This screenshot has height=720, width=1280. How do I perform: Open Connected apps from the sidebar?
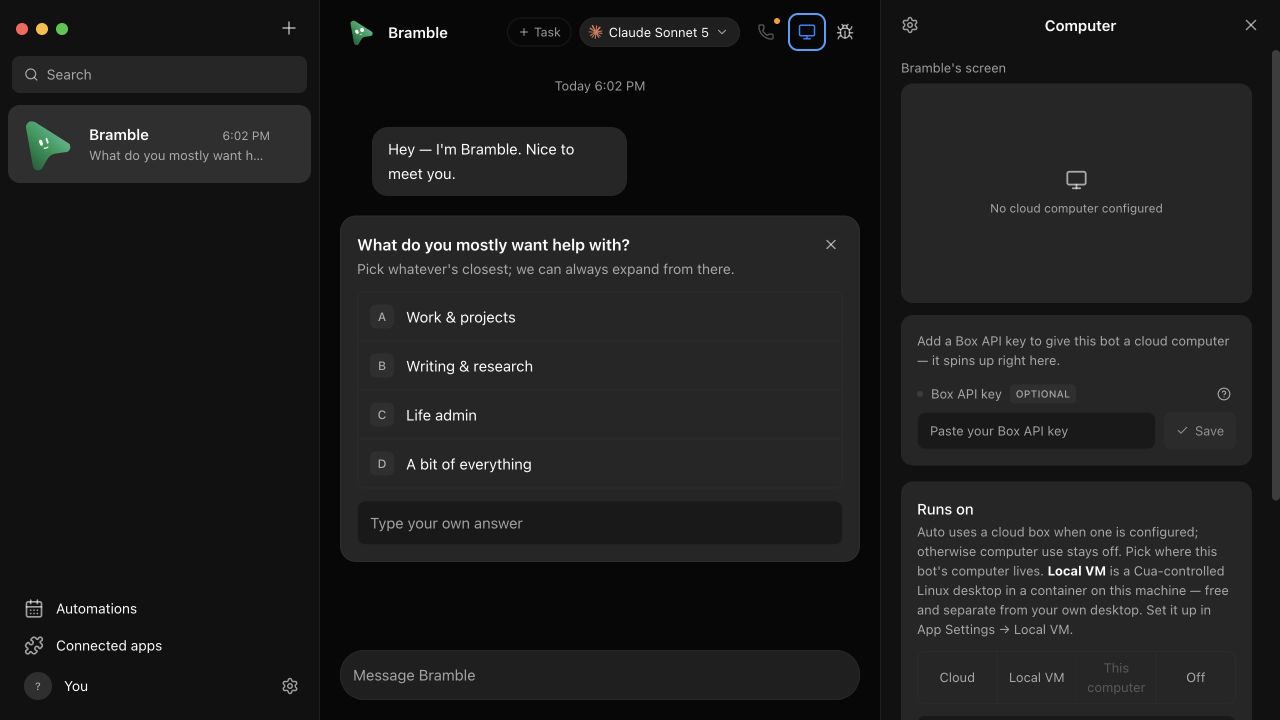[x=94, y=645]
